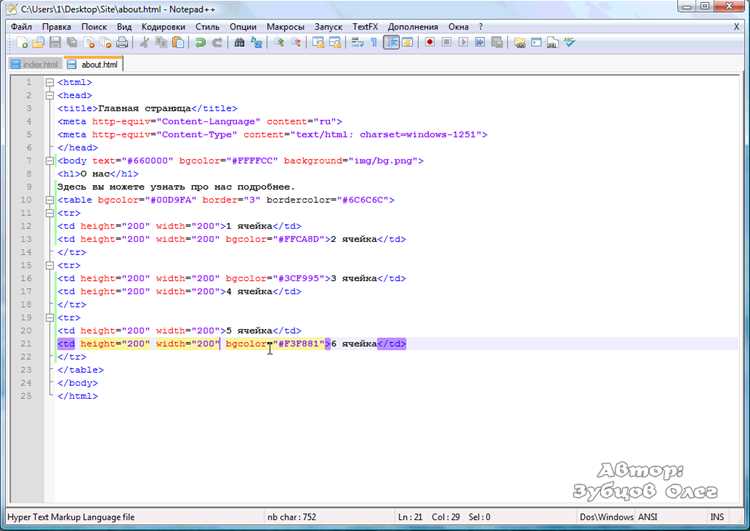Toggle the highlighted indent guide button

391,43
